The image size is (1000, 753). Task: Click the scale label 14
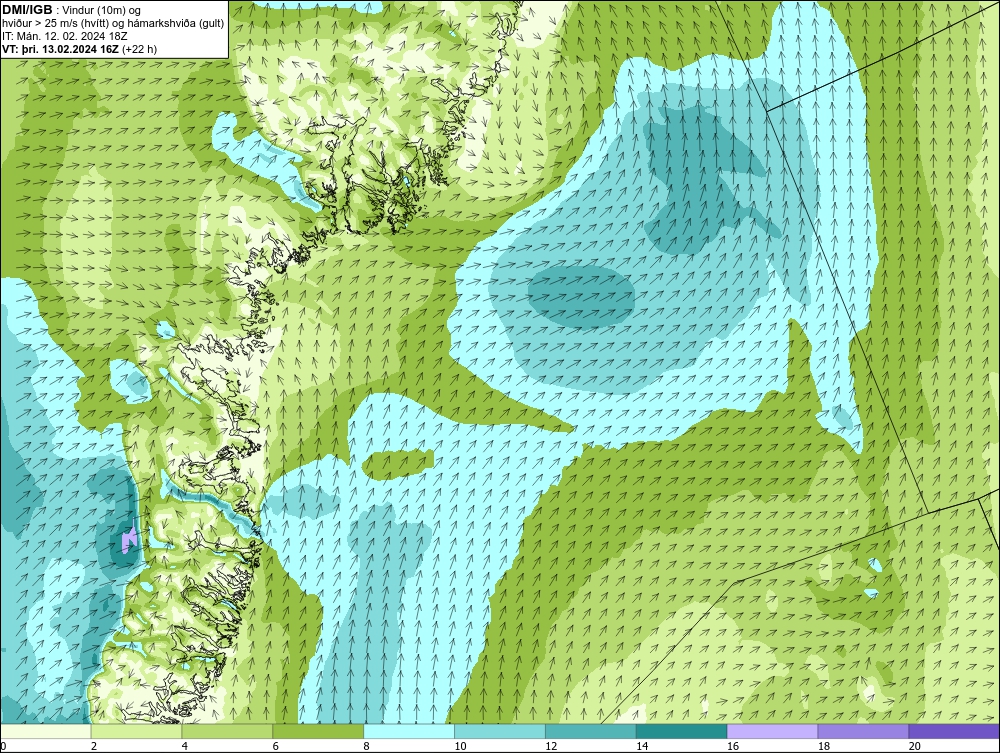[x=642, y=746]
